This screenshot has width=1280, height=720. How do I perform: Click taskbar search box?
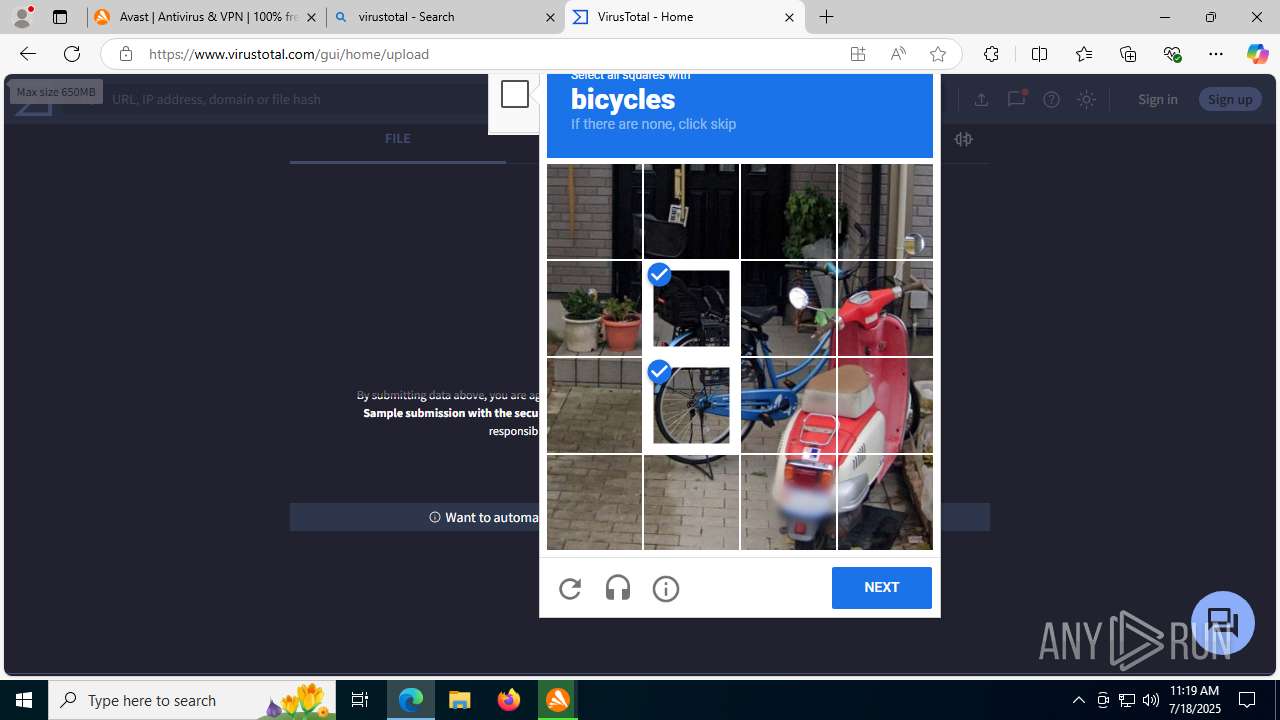[192, 700]
